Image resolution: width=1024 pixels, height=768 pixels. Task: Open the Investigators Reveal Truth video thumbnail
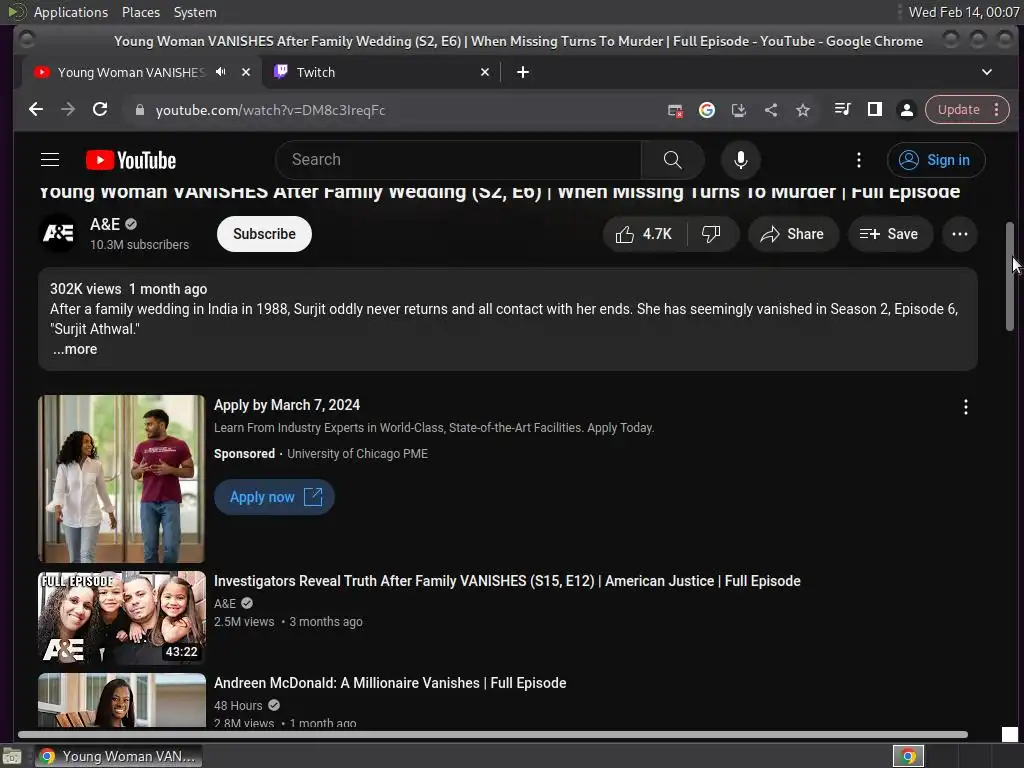click(121, 618)
